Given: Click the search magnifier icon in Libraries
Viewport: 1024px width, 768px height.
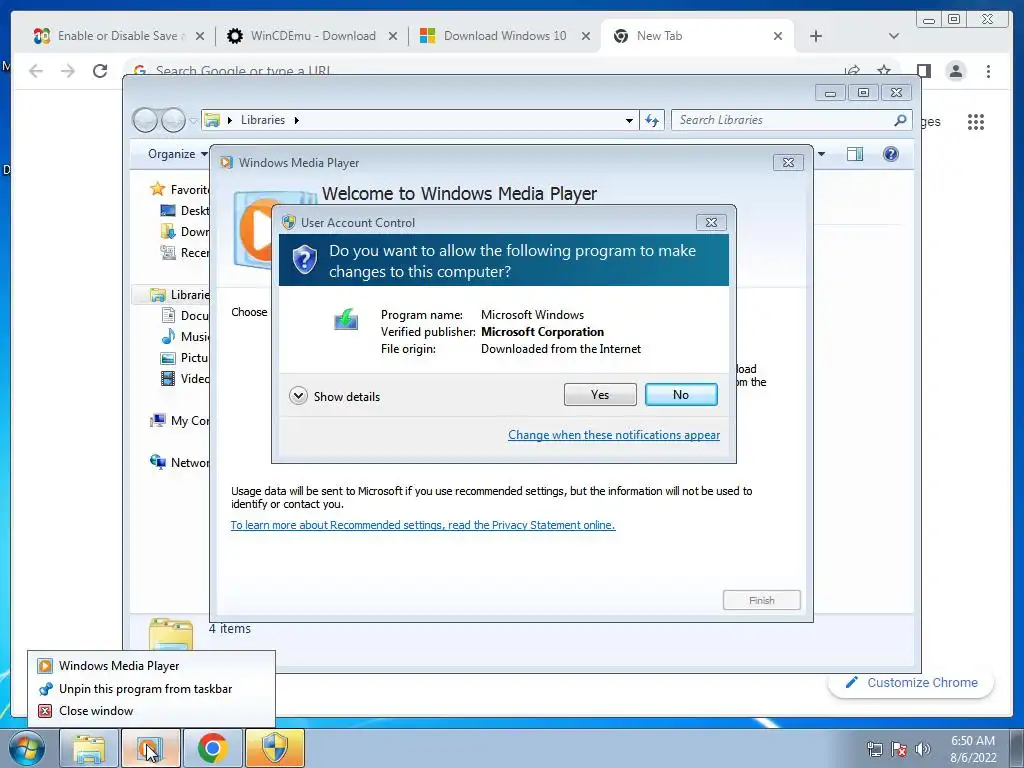Looking at the screenshot, I should coord(900,120).
